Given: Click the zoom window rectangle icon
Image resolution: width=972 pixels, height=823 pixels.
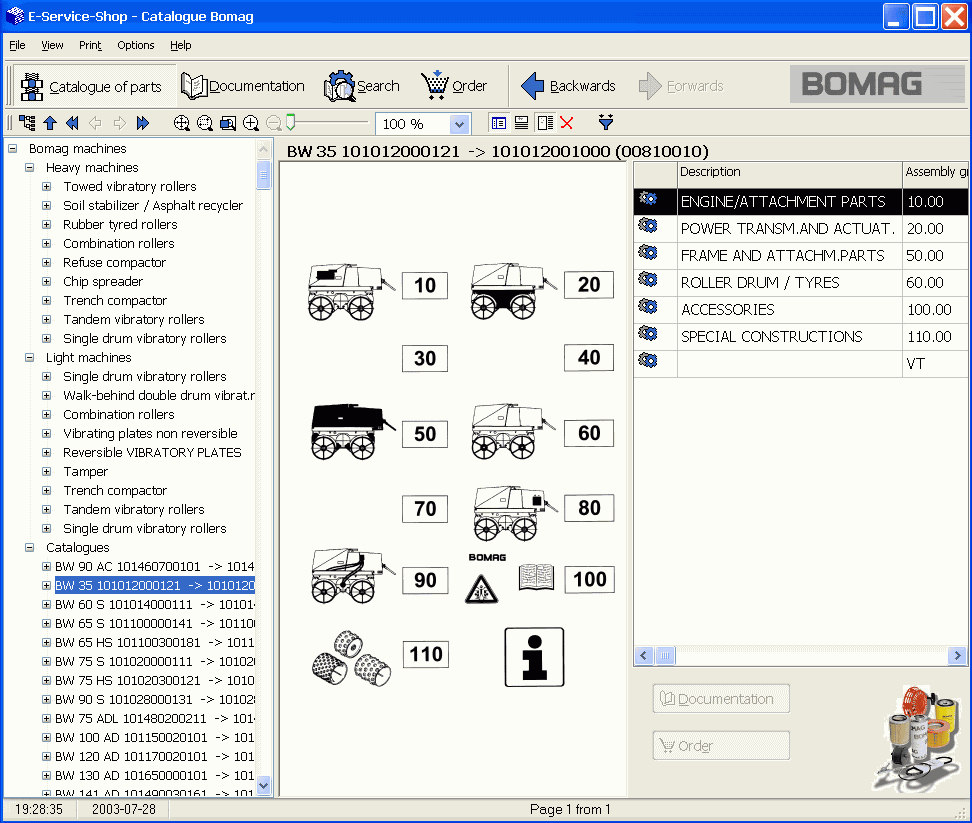Looking at the screenshot, I should coord(228,123).
